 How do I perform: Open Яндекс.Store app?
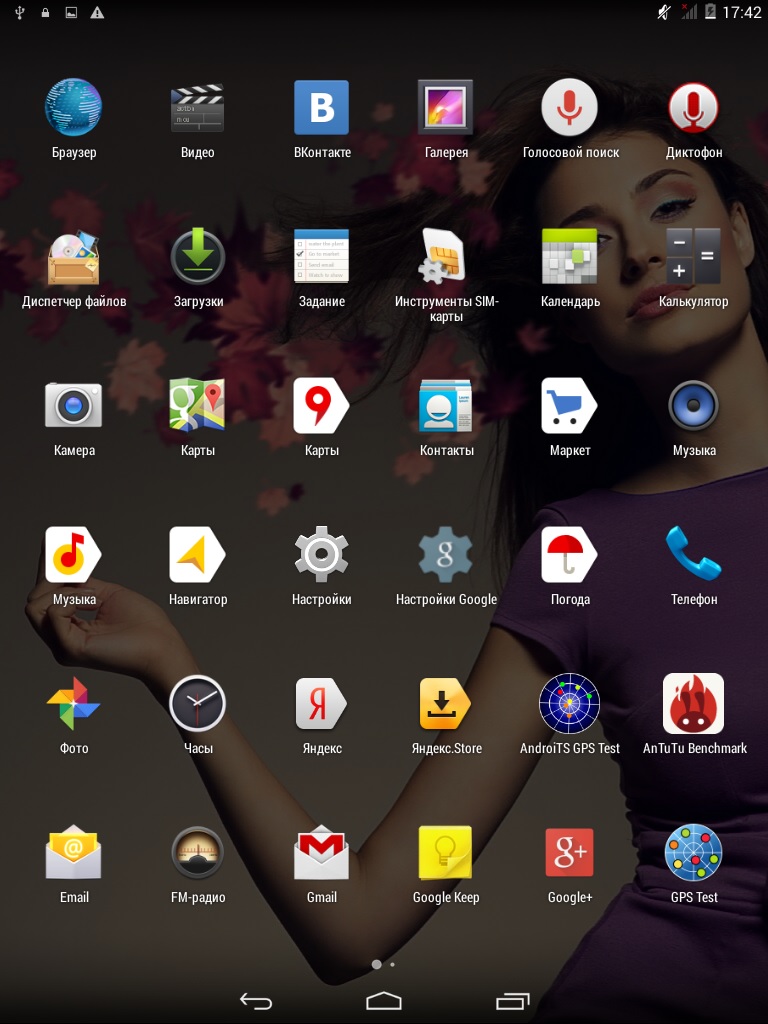point(445,703)
